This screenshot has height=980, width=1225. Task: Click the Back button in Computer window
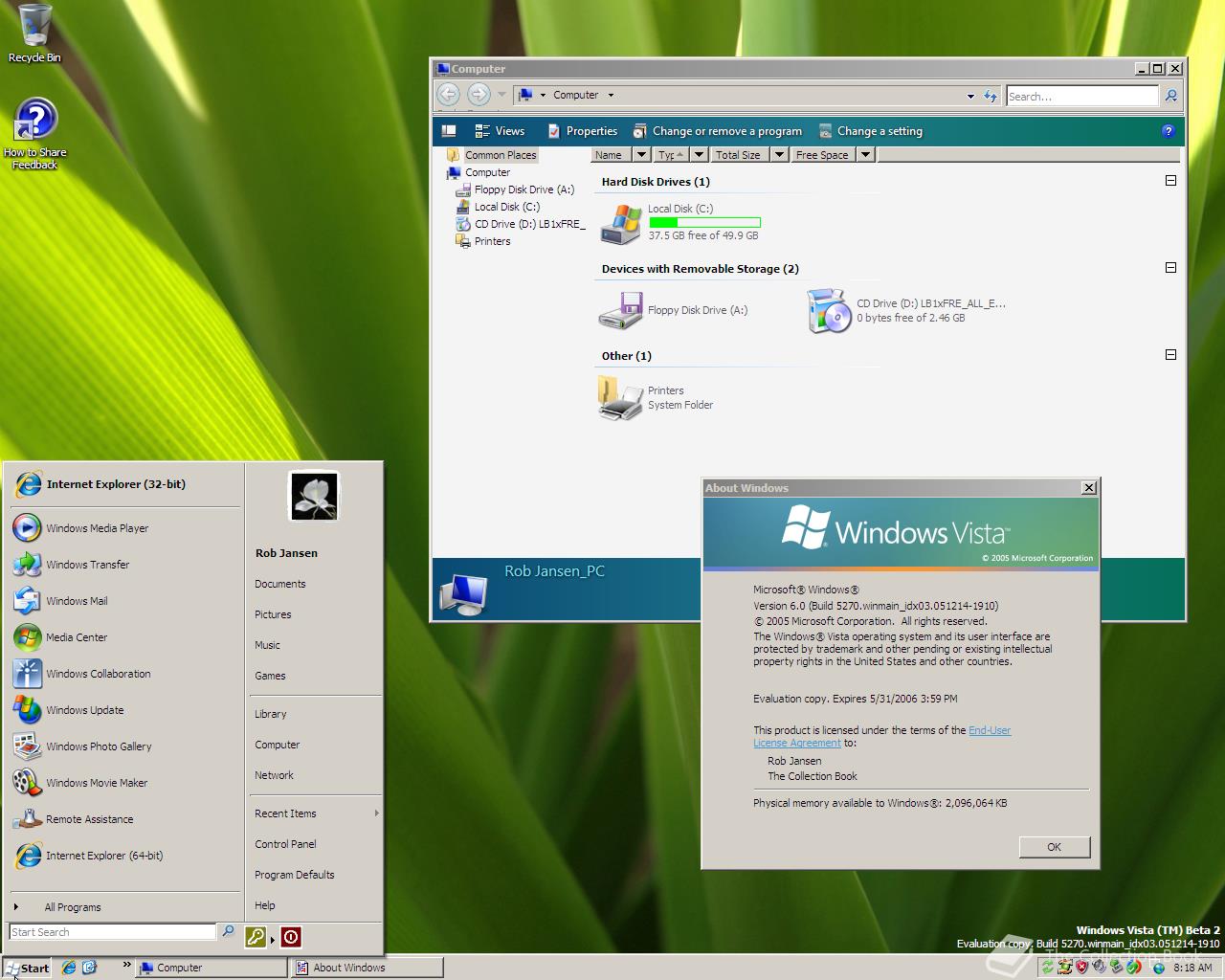coord(448,95)
